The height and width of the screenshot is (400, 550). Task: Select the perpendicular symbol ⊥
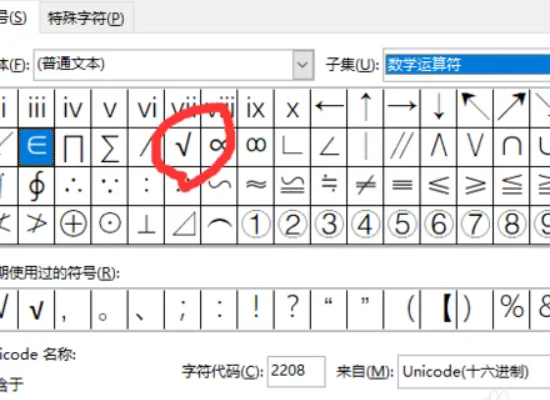click(x=146, y=225)
